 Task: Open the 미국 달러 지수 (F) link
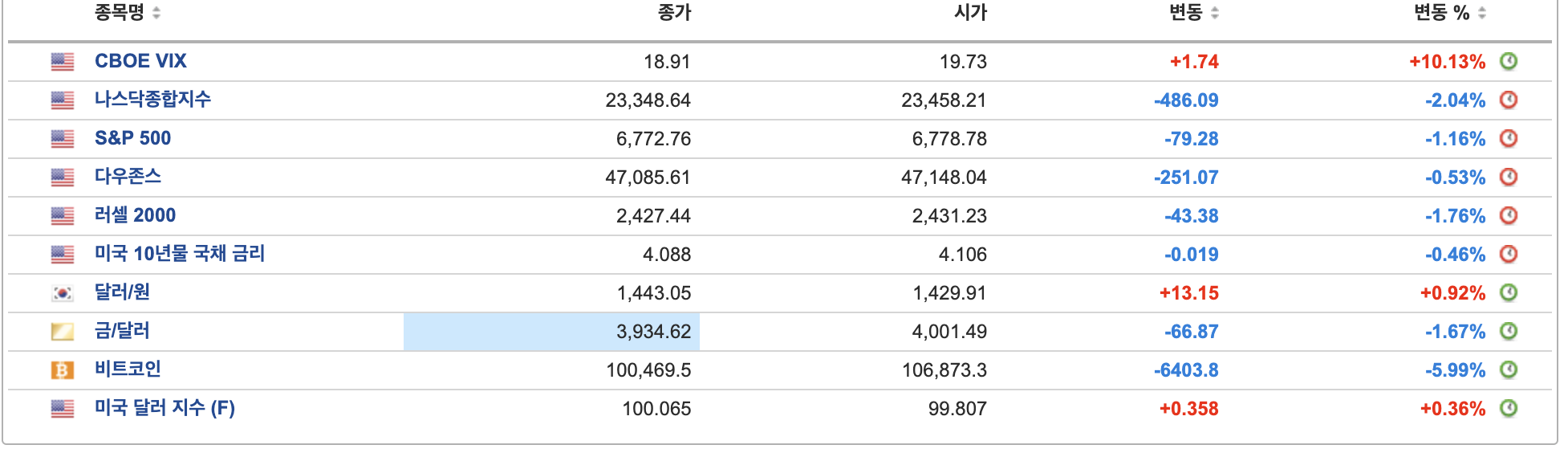point(165,408)
